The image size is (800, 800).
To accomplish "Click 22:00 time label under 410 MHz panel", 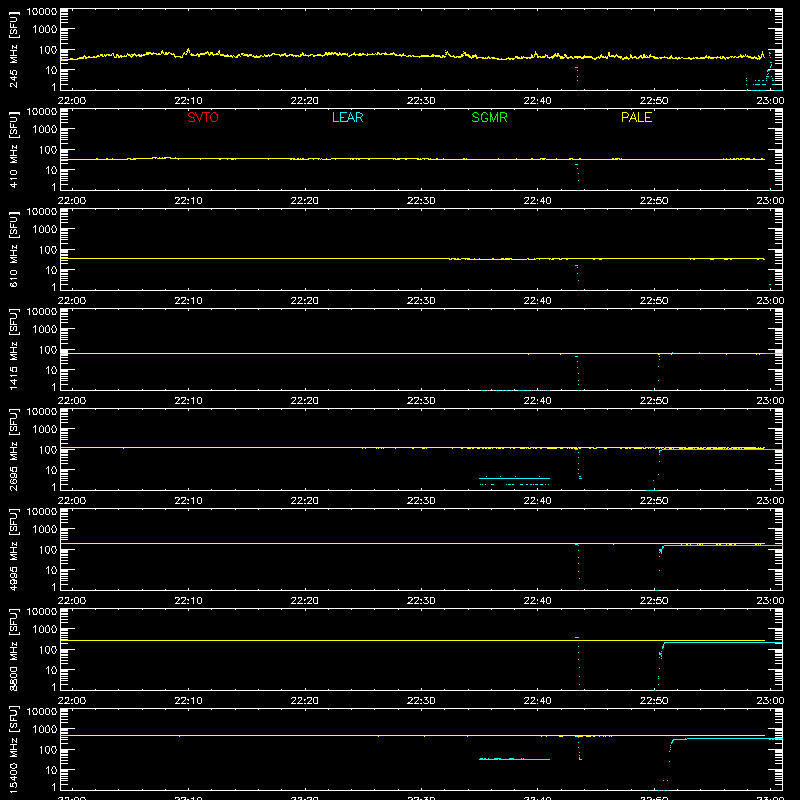I will tap(72, 201).
